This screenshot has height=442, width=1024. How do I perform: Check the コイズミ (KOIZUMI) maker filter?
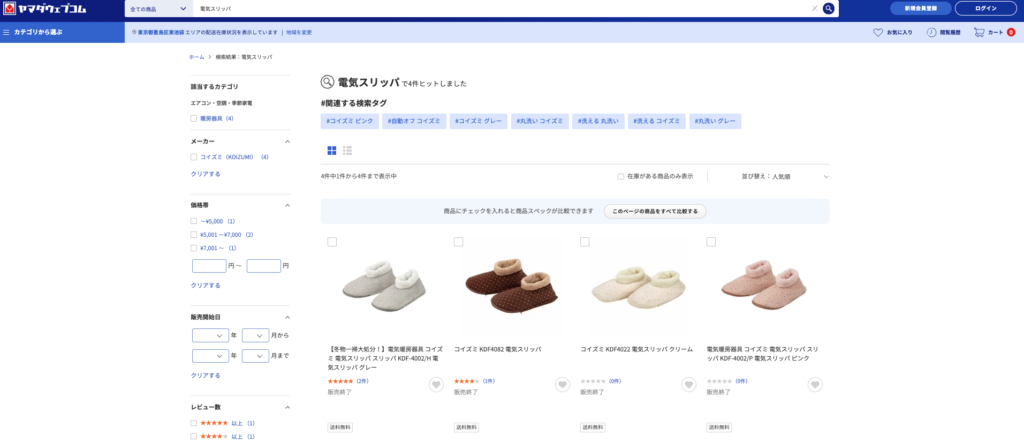point(193,157)
